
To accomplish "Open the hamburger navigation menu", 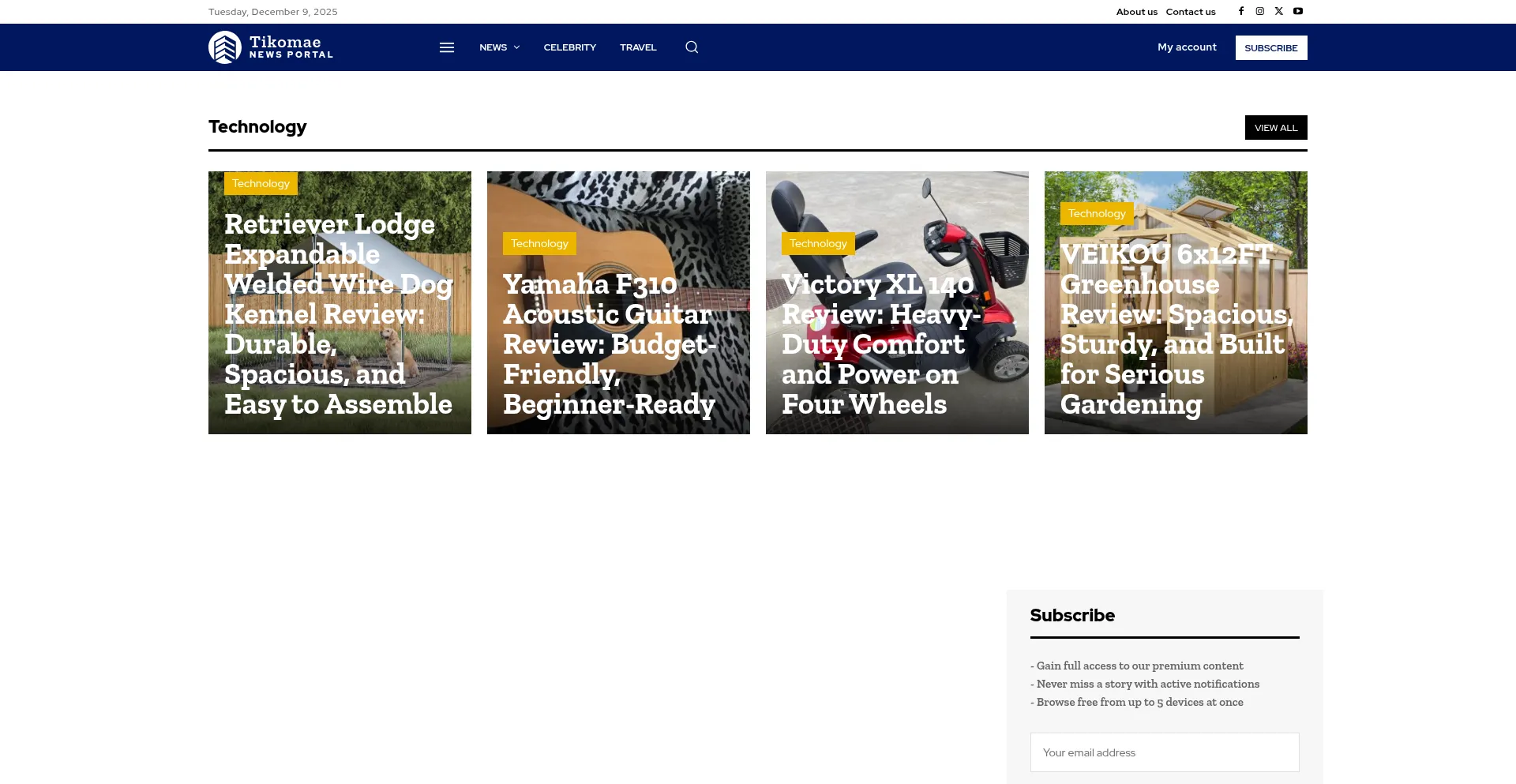I will click(447, 47).
